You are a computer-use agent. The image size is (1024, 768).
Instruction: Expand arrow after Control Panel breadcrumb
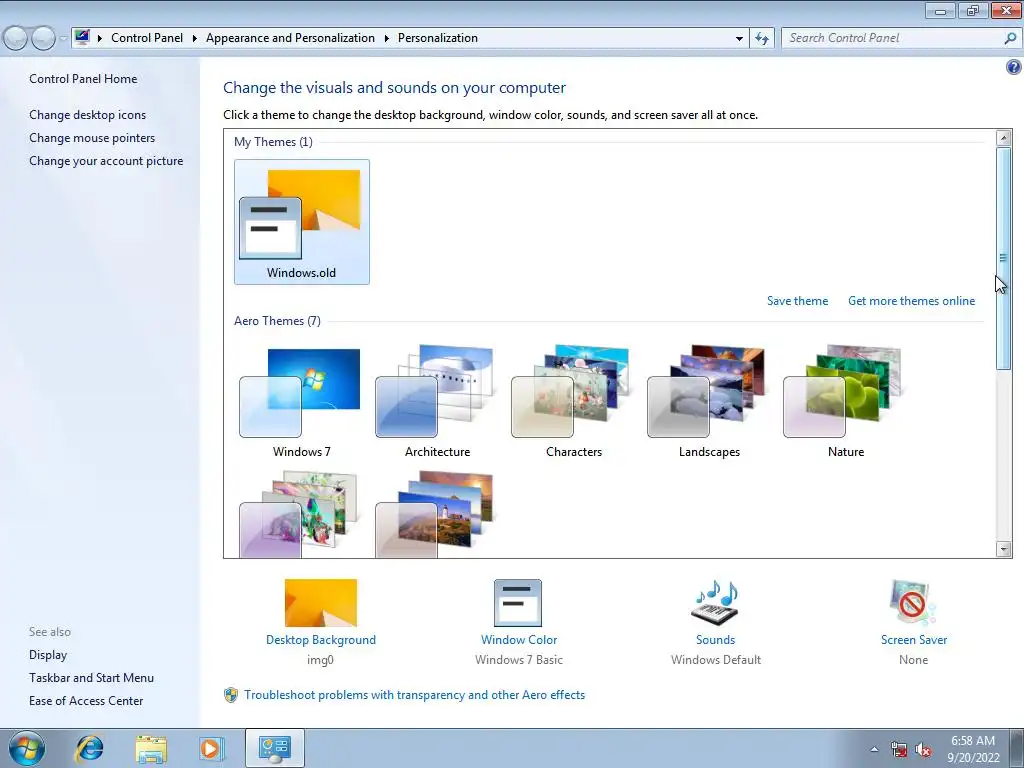click(195, 39)
